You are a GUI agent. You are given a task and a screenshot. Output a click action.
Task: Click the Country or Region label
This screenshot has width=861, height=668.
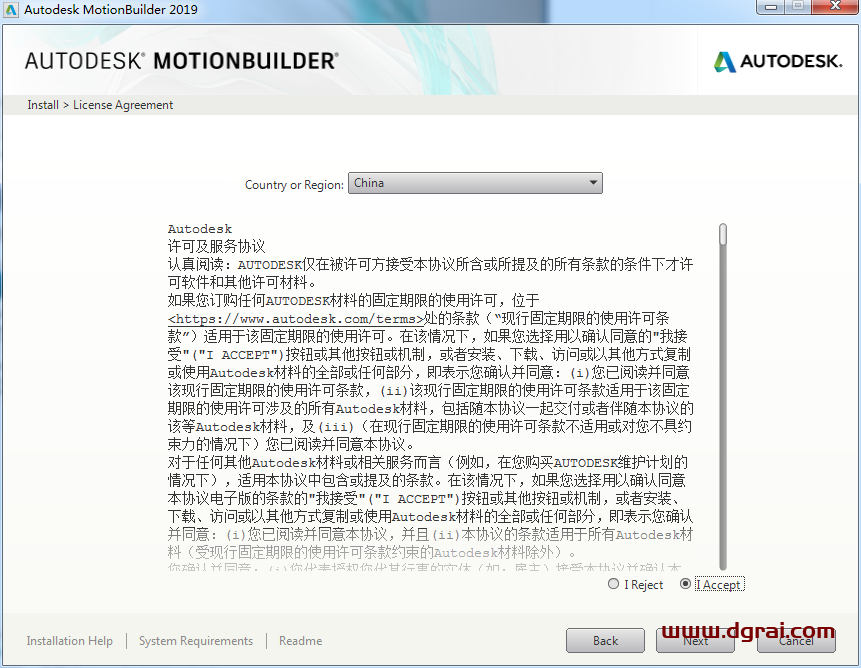coord(294,185)
